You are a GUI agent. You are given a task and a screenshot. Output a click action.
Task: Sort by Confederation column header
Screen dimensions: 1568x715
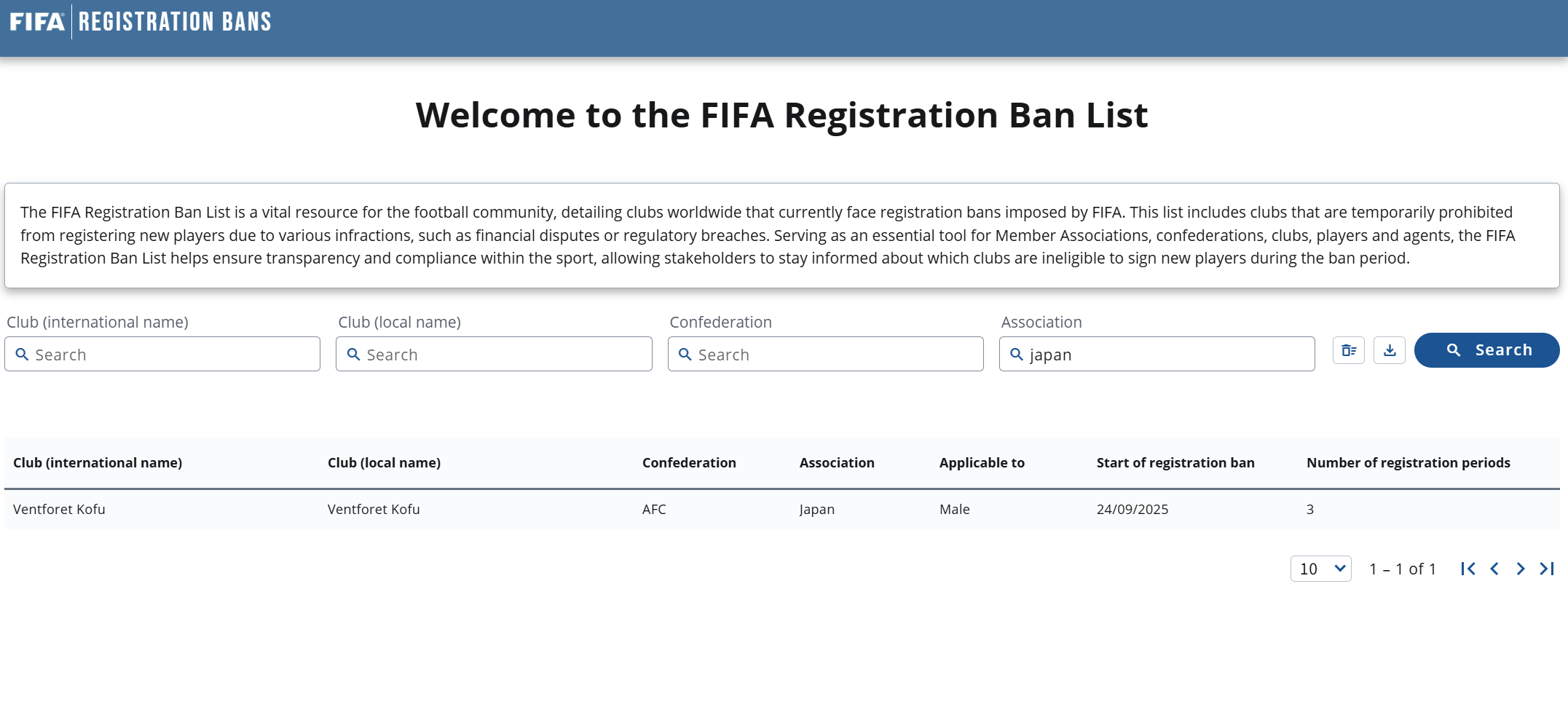[x=689, y=463]
